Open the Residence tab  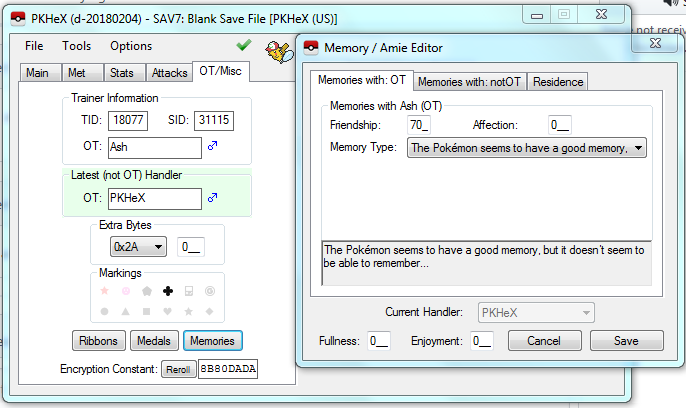558,82
